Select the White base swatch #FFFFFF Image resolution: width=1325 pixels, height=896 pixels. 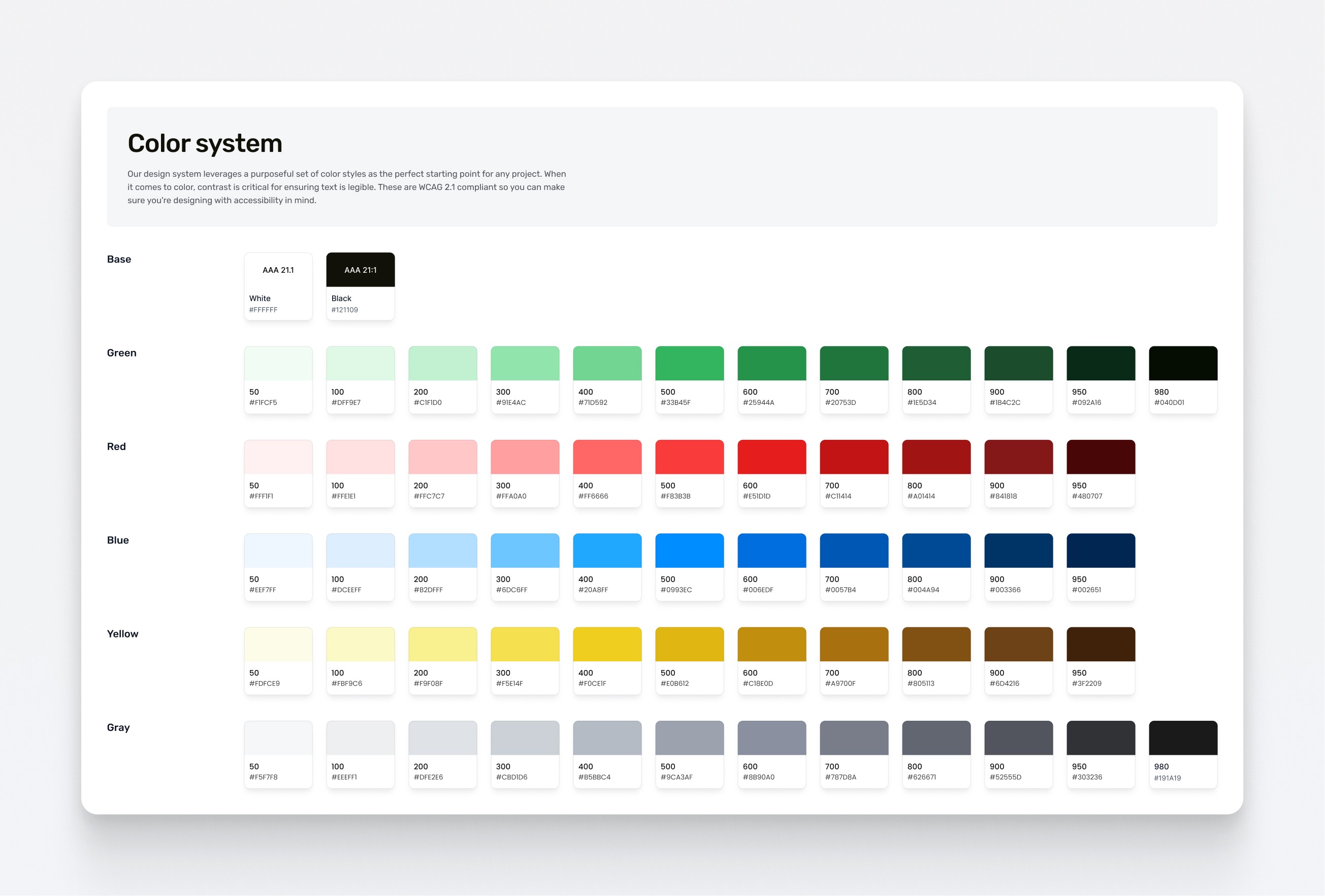click(x=278, y=270)
